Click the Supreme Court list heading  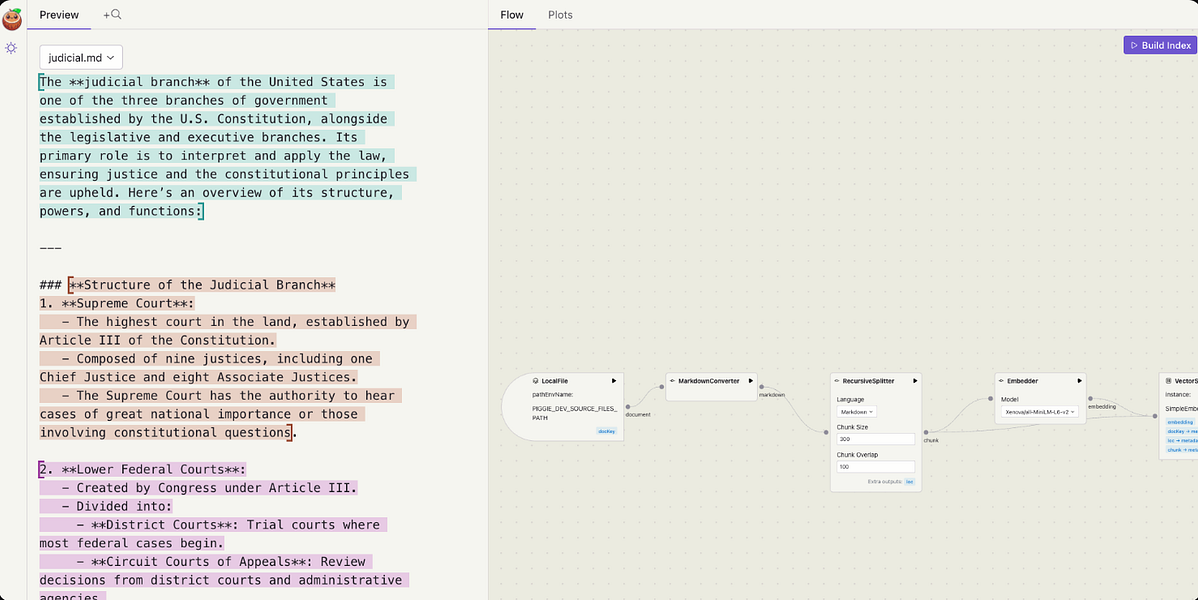pyautogui.click(x=117, y=303)
